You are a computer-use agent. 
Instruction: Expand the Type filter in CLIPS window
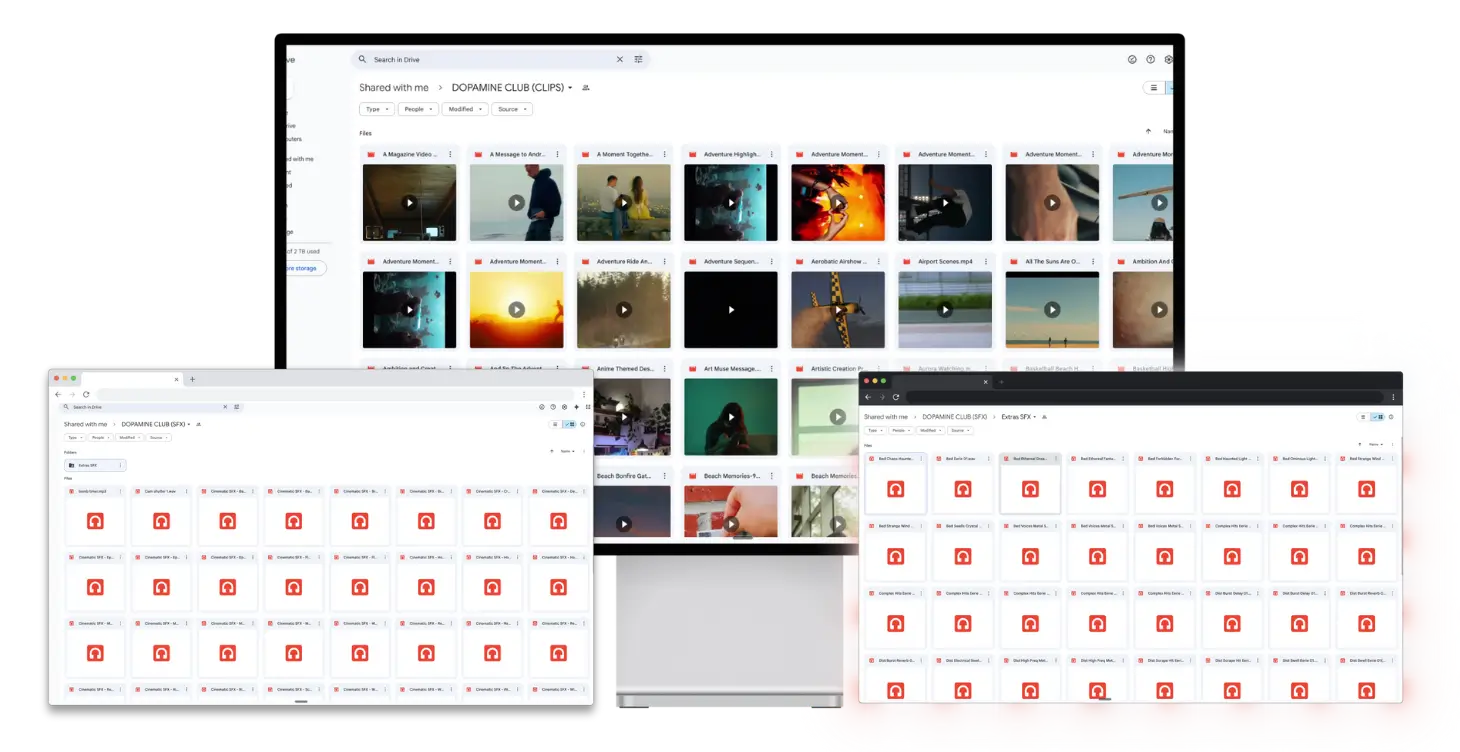(376, 109)
